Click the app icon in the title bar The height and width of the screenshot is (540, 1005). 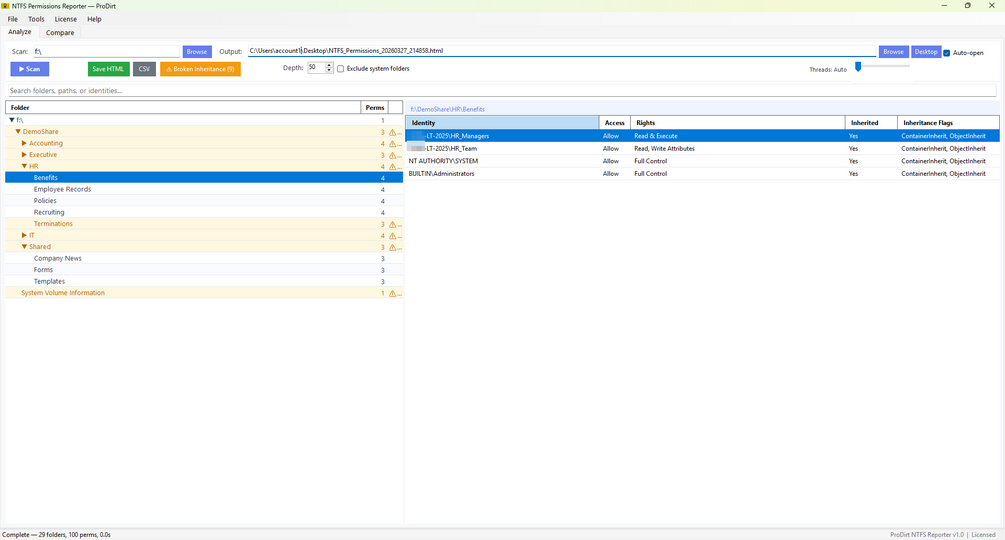pos(6,6)
